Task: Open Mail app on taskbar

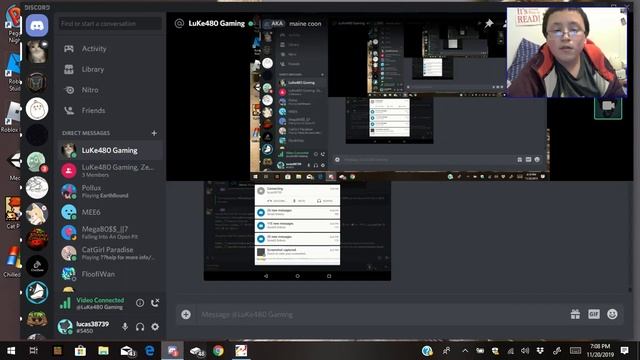Action: coord(127,351)
